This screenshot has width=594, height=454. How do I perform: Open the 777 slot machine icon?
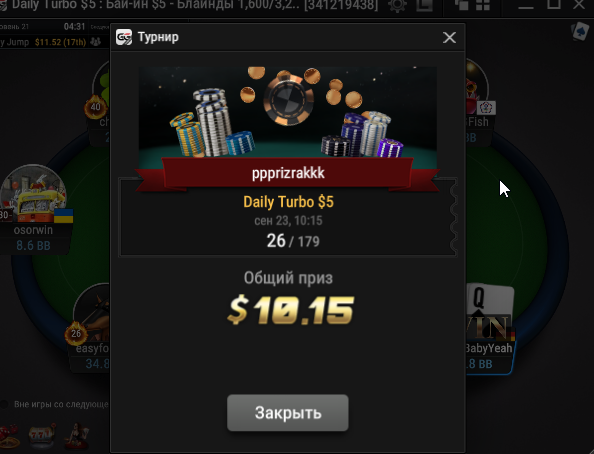[x=42, y=435]
